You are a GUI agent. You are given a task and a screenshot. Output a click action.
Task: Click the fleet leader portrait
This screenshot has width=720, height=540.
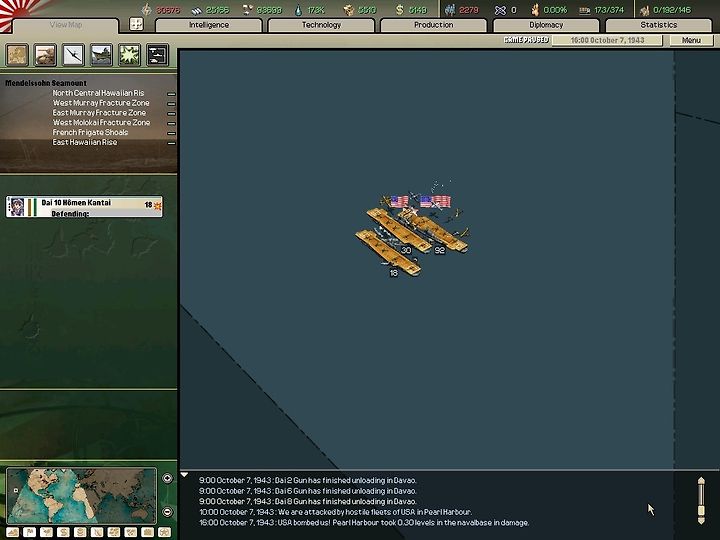pyautogui.click(x=17, y=207)
